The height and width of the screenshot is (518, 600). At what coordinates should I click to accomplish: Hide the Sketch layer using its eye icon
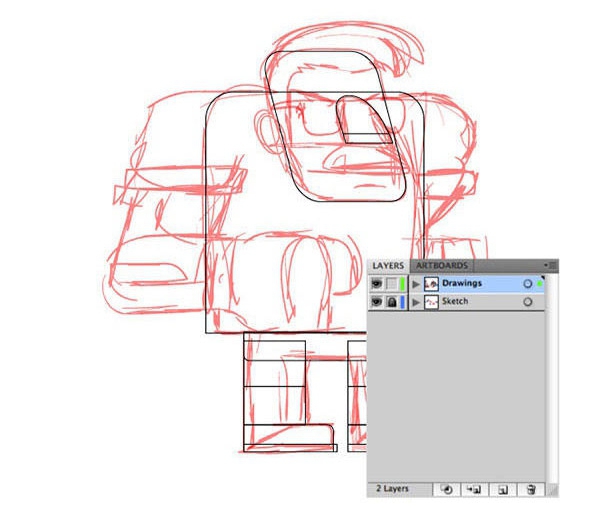point(377,302)
